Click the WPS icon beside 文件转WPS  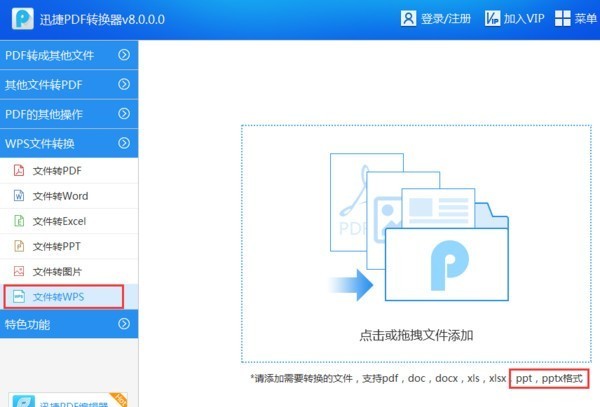tap(19, 296)
